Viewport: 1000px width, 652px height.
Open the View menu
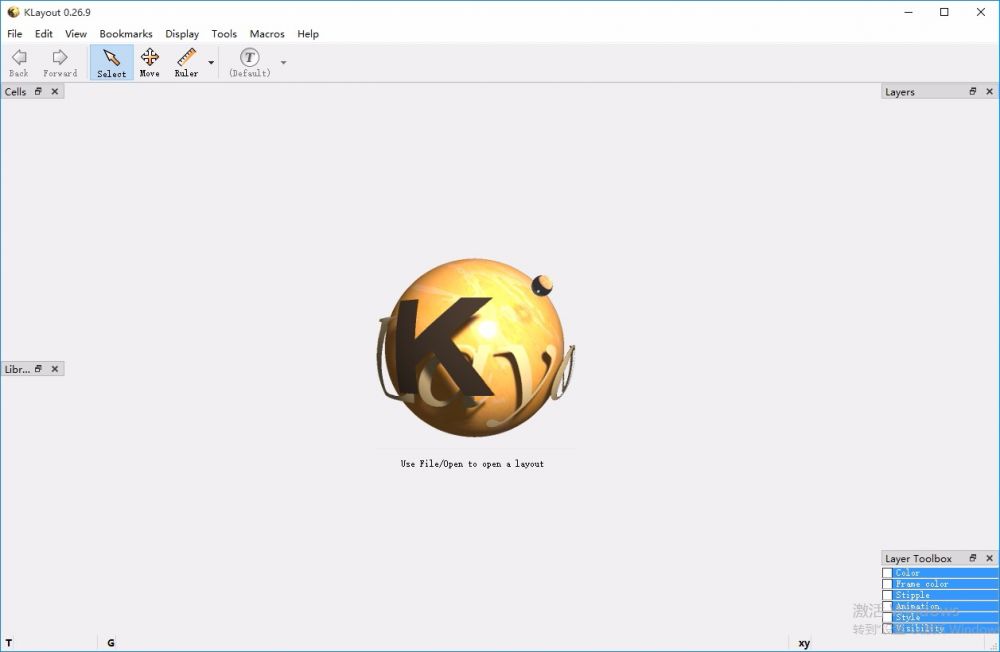click(x=76, y=34)
